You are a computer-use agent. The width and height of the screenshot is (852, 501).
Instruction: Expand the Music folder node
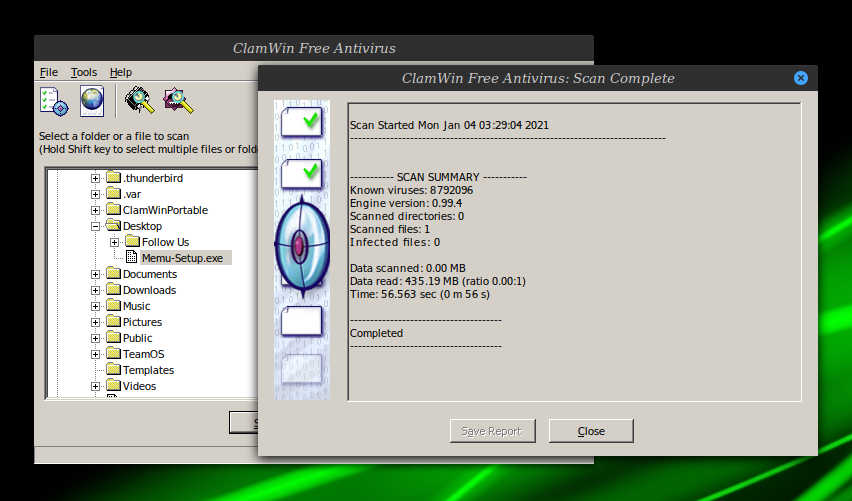(95, 306)
